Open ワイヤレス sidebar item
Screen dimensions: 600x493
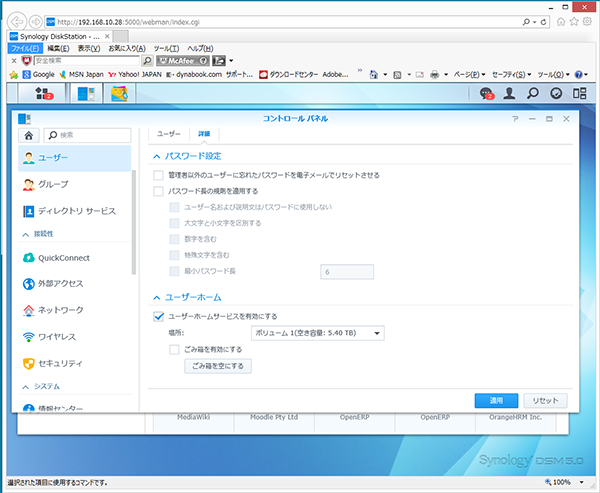75,337
